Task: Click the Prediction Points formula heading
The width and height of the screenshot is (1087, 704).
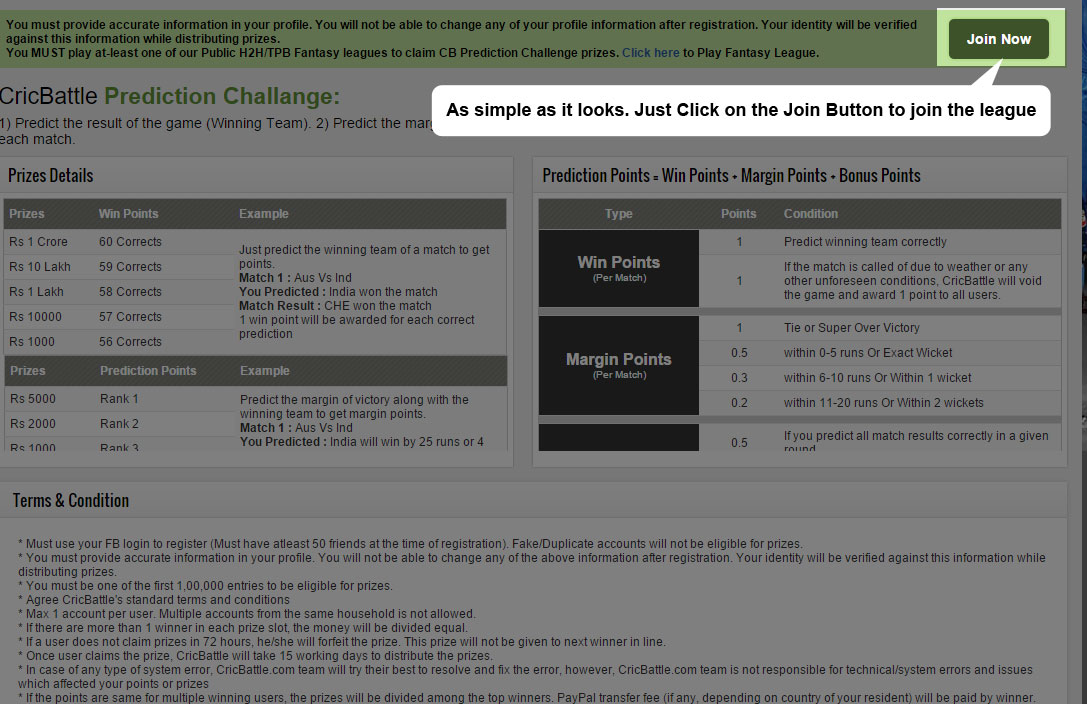Action: coord(731,175)
